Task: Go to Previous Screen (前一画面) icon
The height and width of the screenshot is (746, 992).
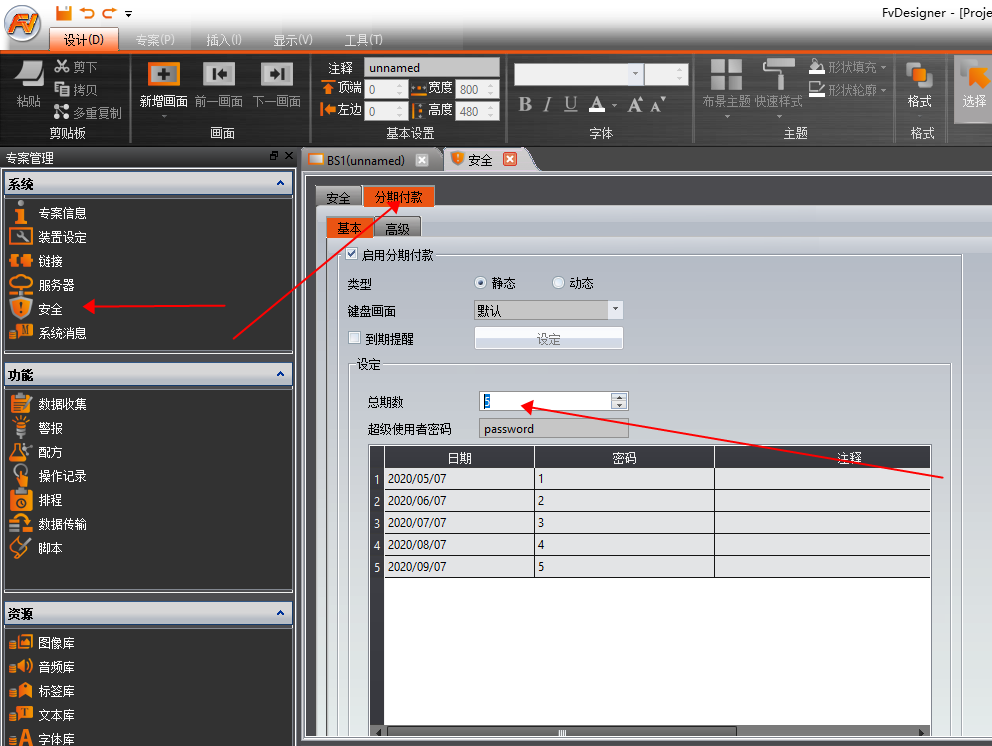Action: coord(219,75)
